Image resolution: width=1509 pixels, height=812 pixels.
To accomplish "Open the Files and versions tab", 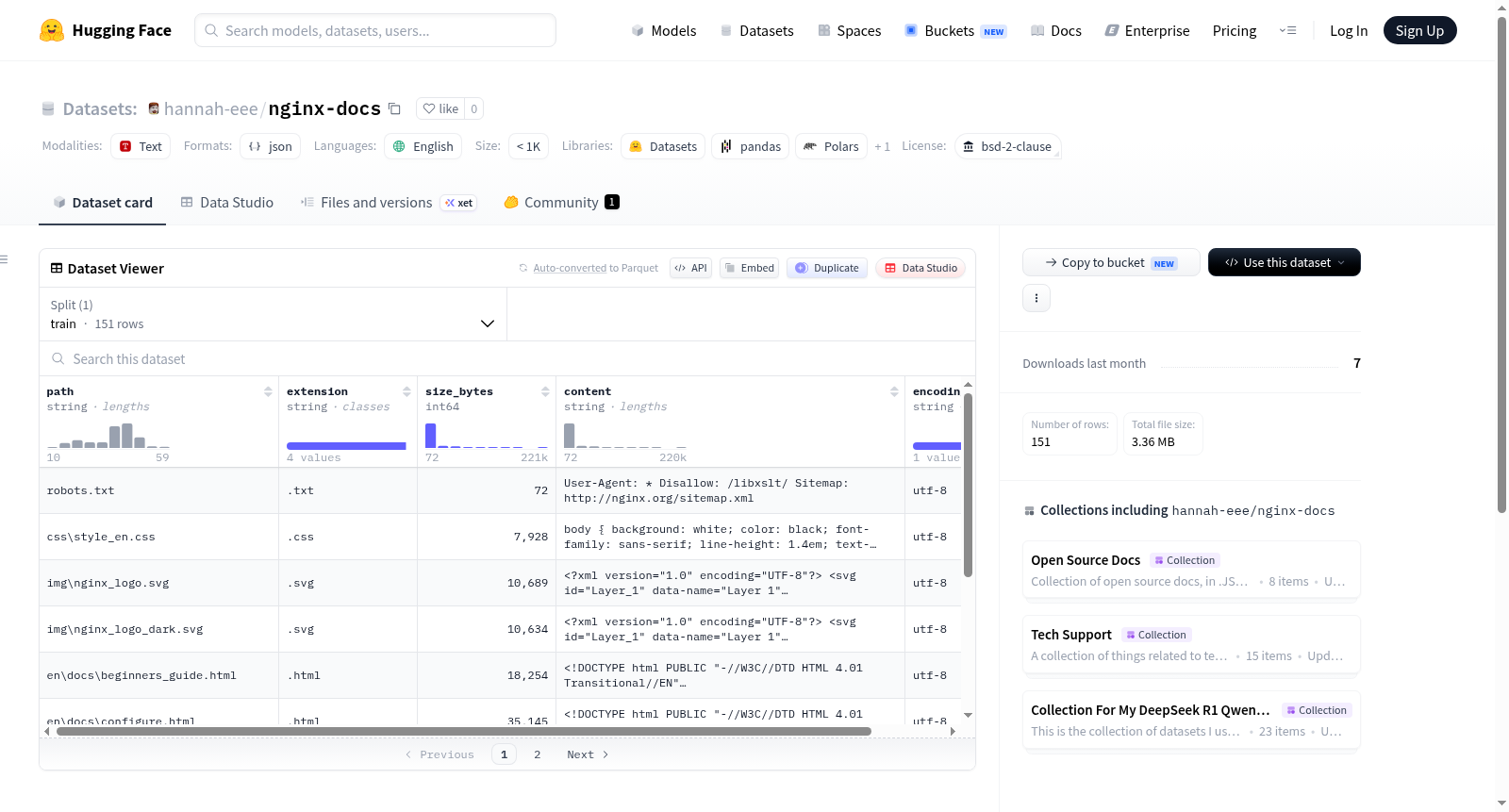I will click(x=388, y=202).
